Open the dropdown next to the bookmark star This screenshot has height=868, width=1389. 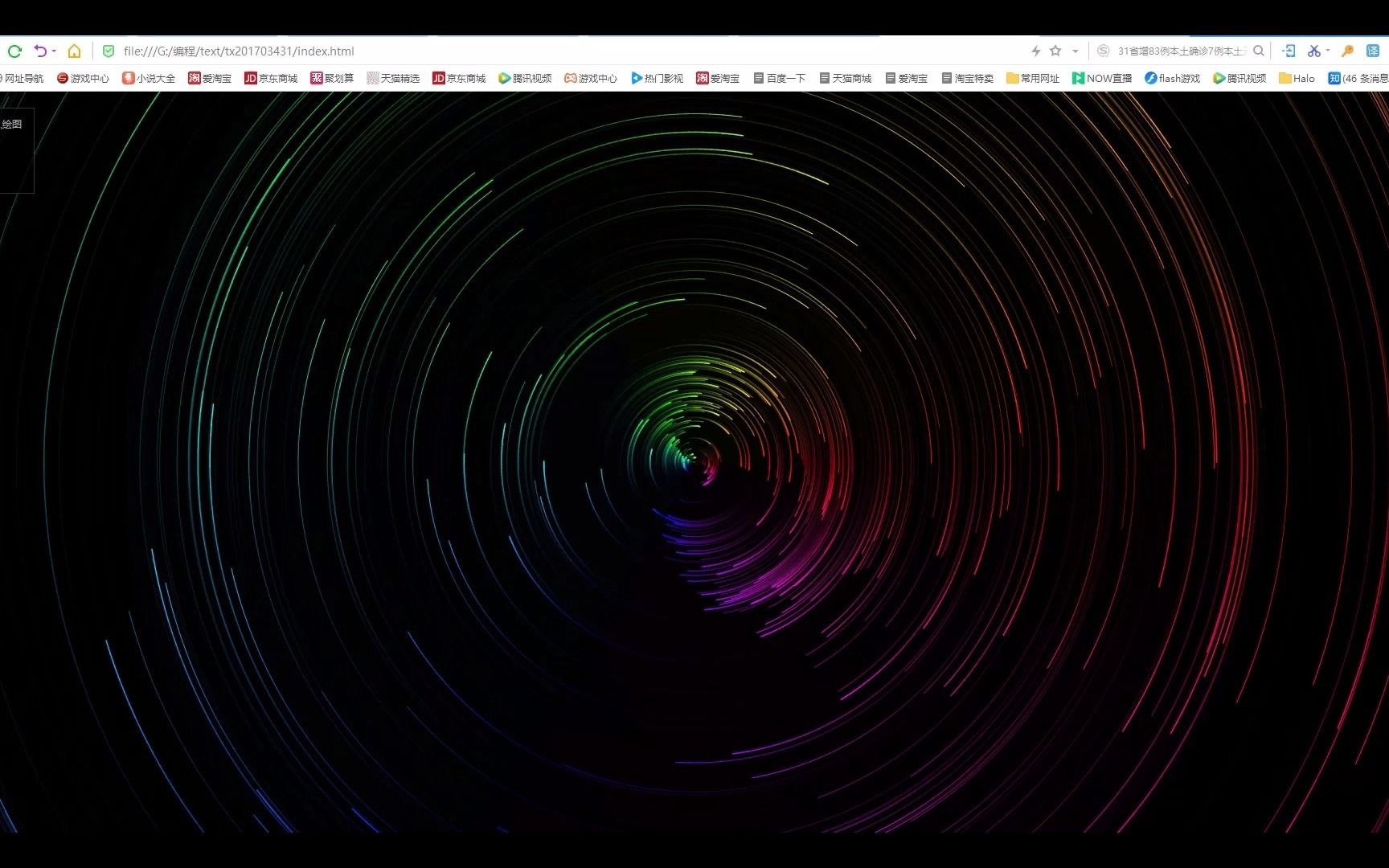pyautogui.click(x=1075, y=51)
